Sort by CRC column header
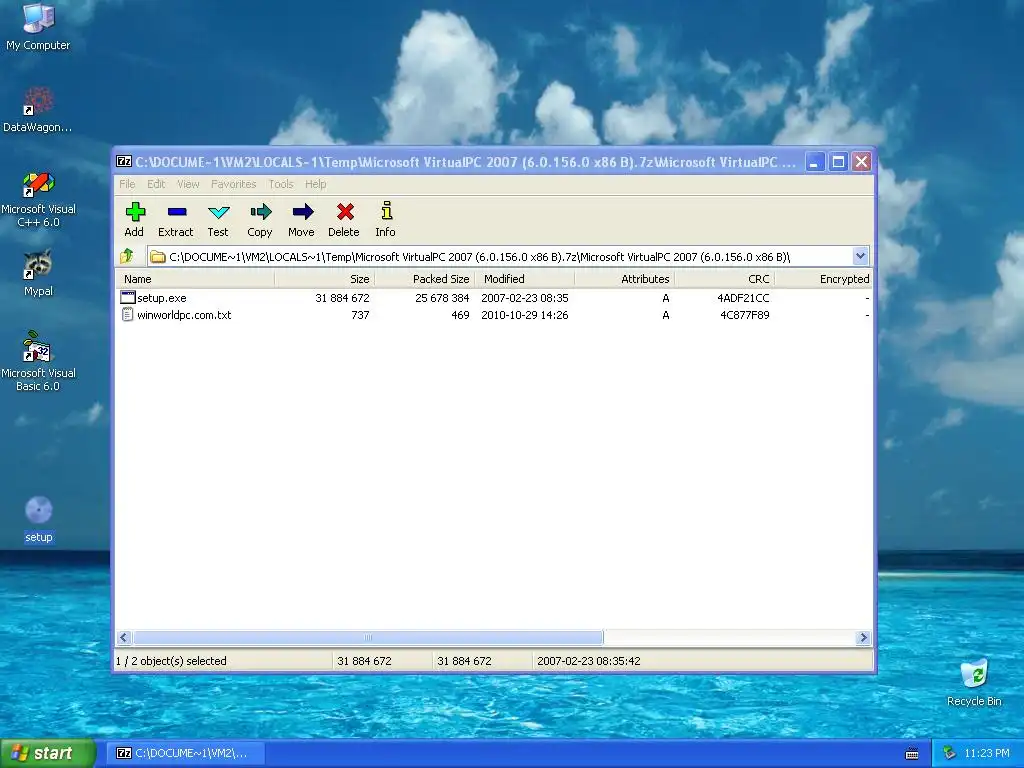This screenshot has height=768, width=1024. (724, 279)
